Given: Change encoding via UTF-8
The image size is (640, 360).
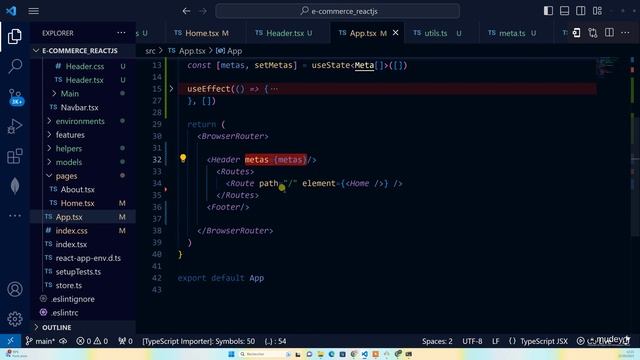Looking at the screenshot, I should point(472,341).
